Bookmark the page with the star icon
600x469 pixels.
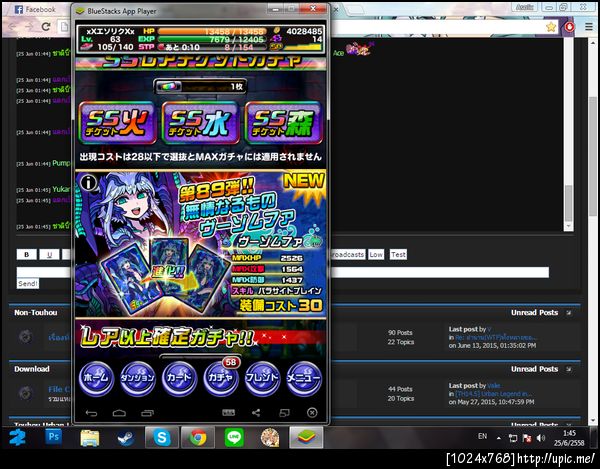tap(551, 27)
